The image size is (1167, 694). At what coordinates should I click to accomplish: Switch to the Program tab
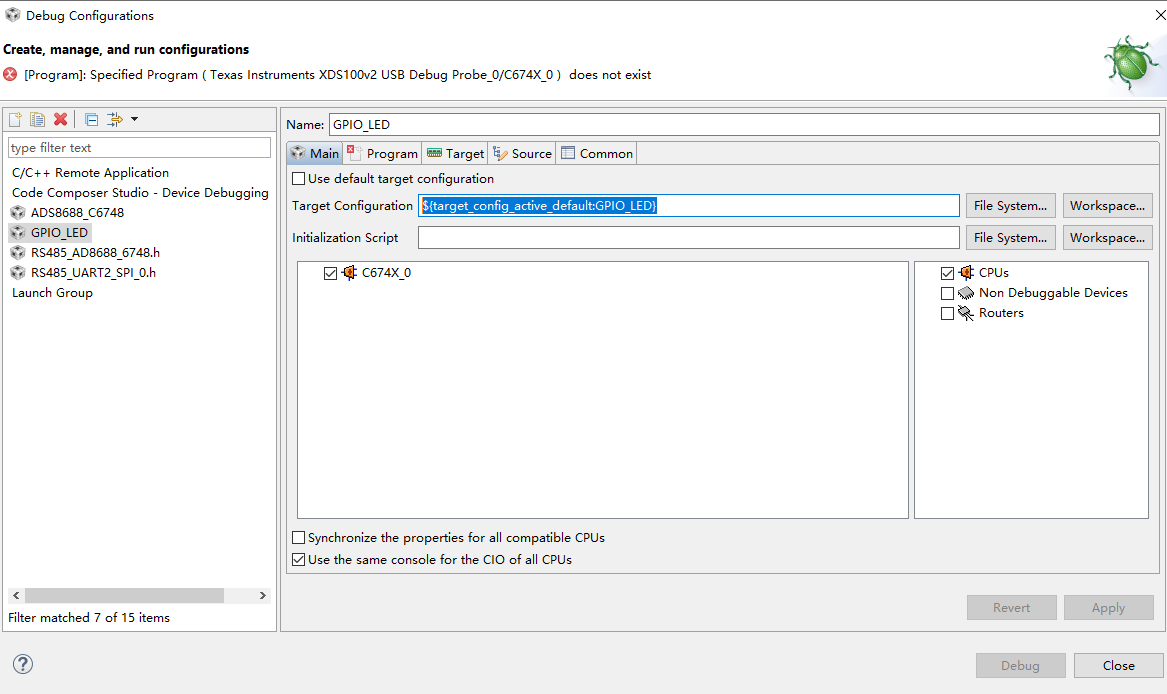click(382, 153)
